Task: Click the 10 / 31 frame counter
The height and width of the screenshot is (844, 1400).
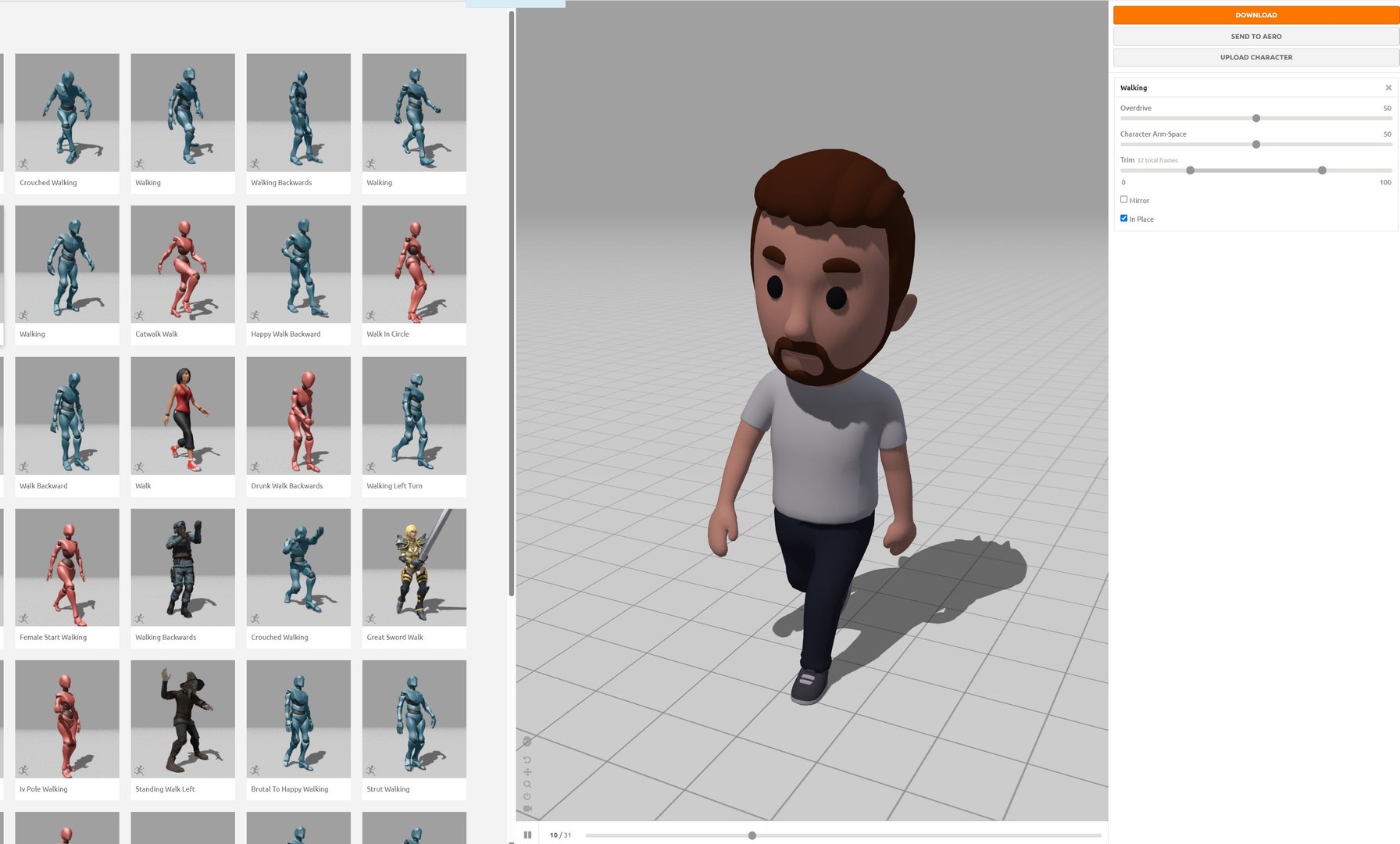Action: pyautogui.click(x=560, y=835)
